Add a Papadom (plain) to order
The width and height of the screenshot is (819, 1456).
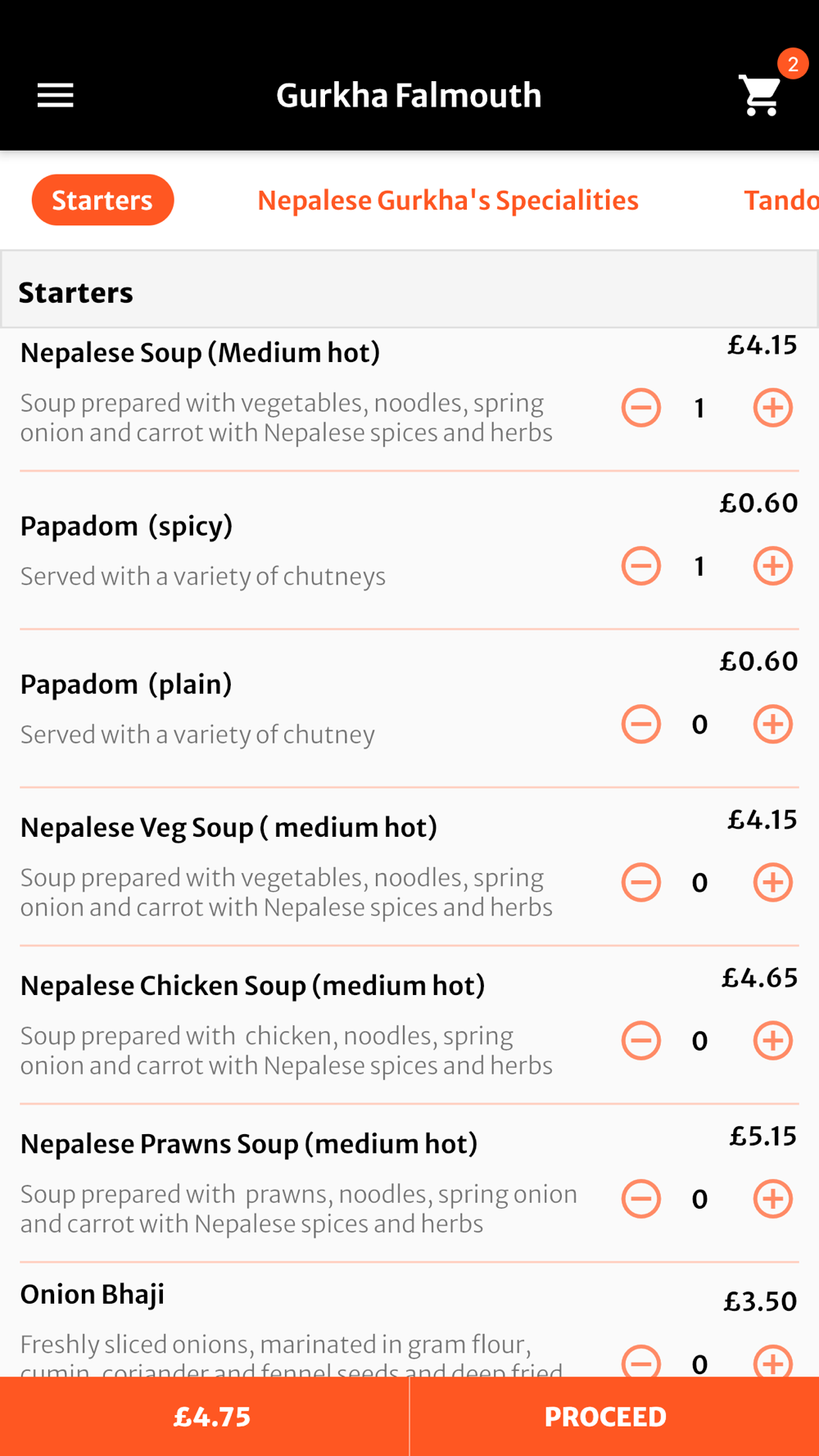pos(772,723)
